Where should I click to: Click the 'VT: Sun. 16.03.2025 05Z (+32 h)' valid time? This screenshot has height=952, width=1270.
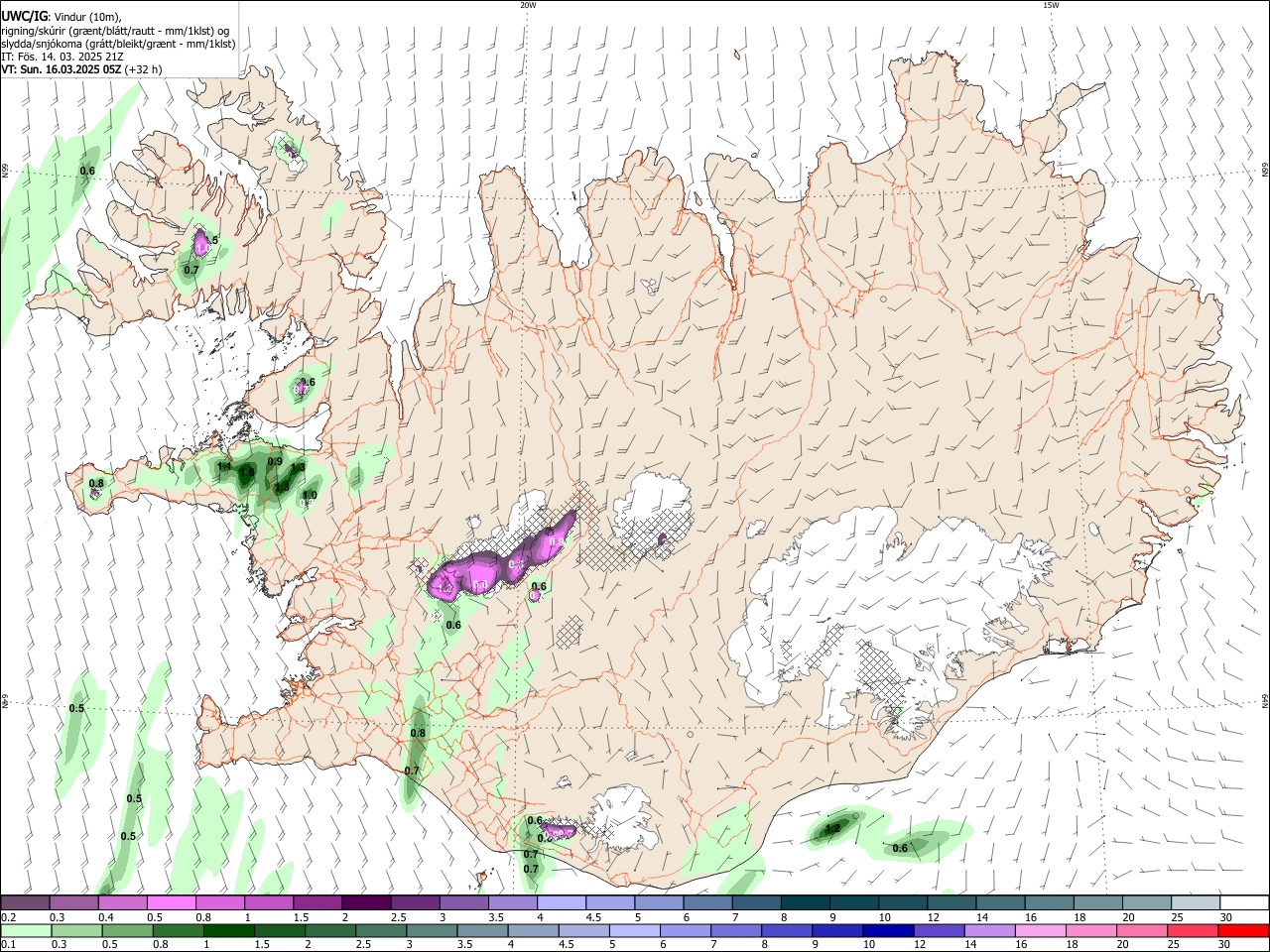click(x=81, y=69)
